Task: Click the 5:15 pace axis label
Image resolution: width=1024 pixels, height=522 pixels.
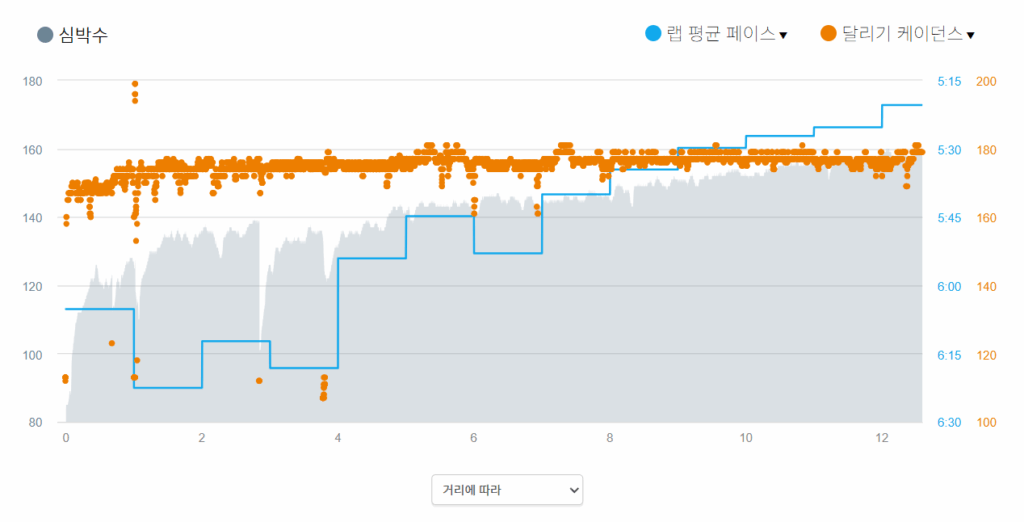Action: coord(948,82)
